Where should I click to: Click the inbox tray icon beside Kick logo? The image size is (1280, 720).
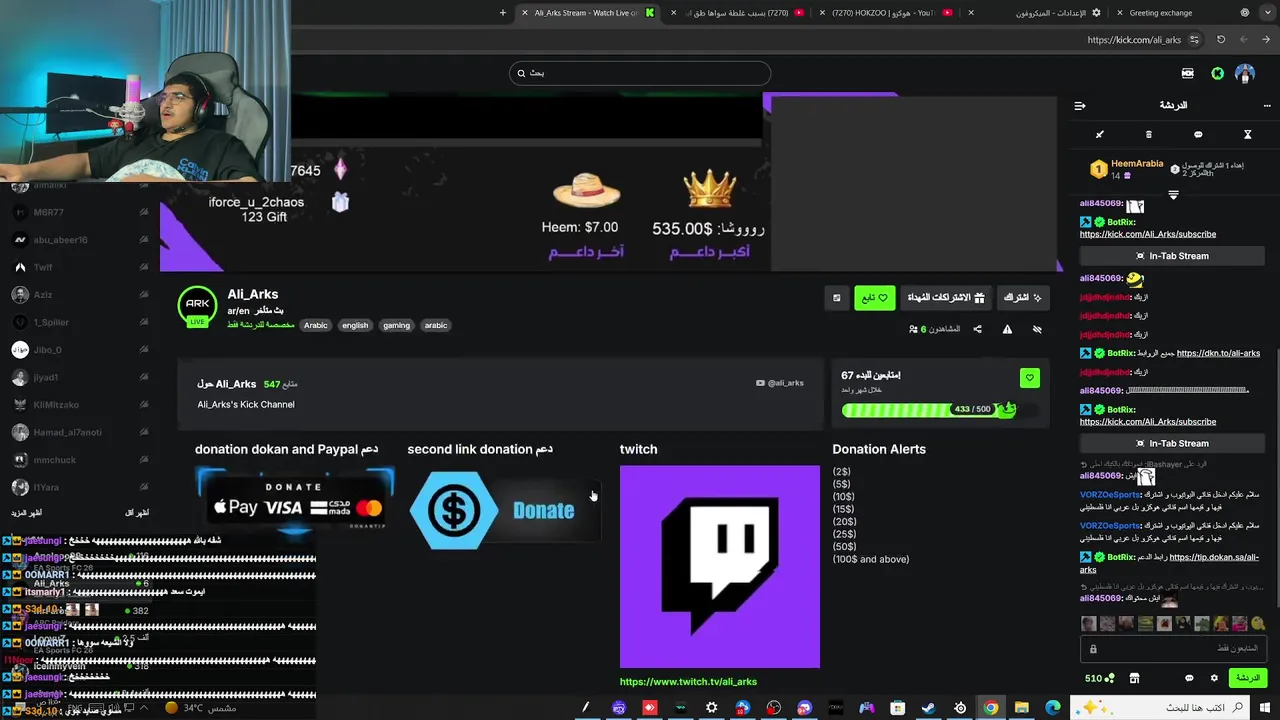1187,73
